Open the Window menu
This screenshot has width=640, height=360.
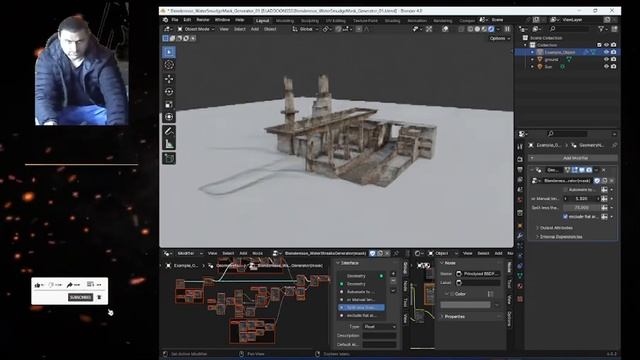click(x=222, y=20)
